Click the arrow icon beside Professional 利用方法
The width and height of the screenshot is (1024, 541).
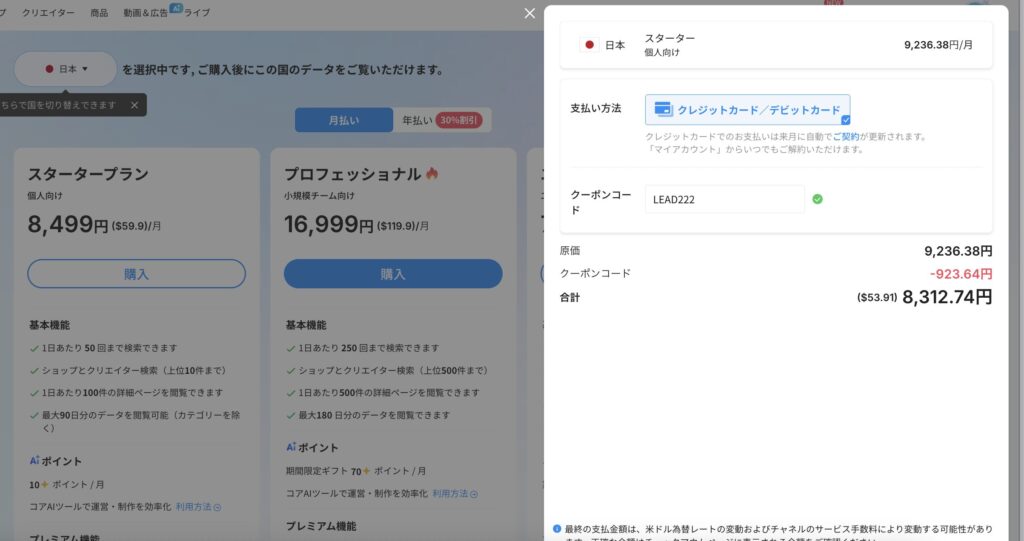click(474, 494)
